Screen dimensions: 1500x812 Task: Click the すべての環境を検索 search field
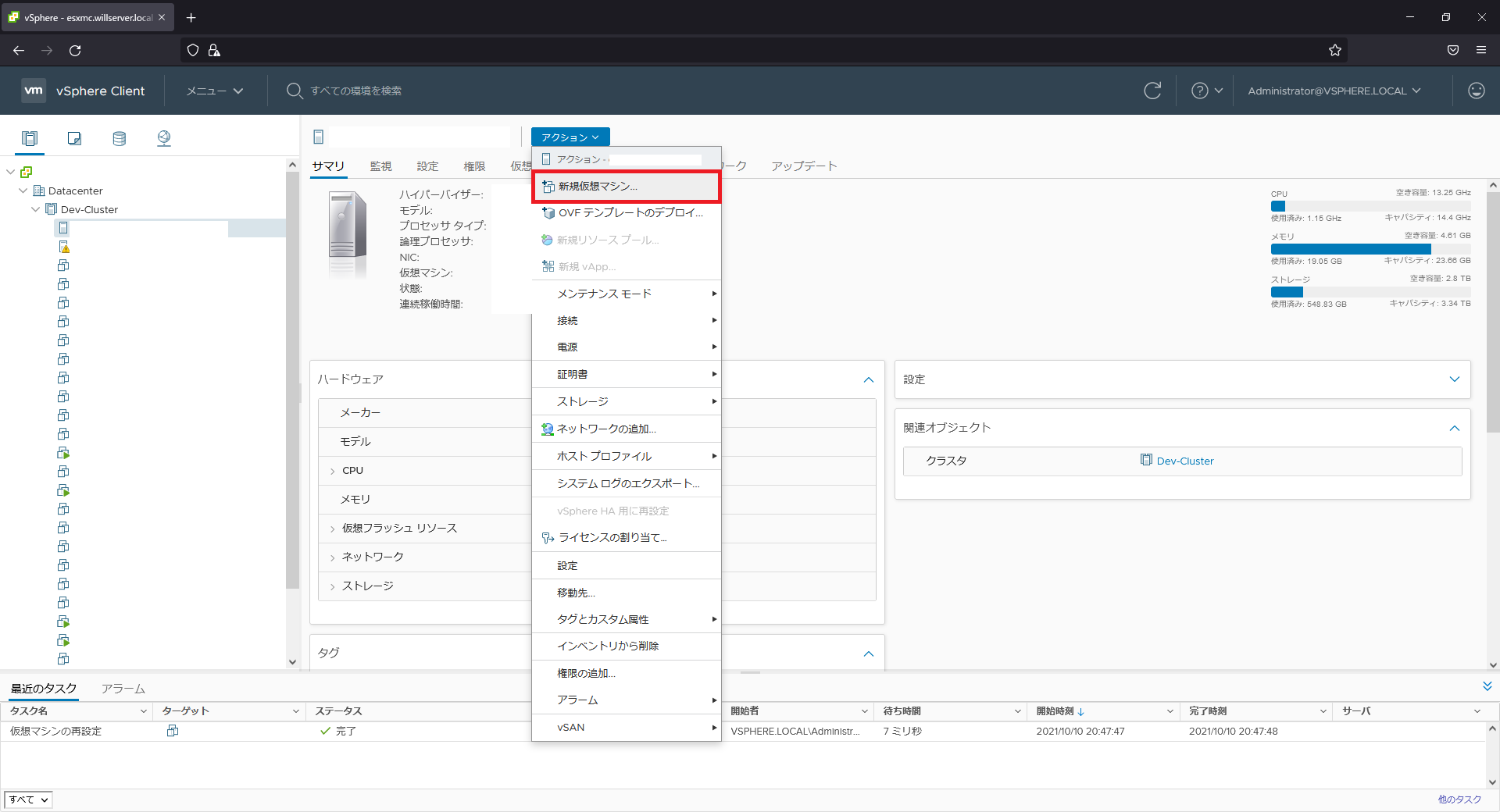[x=356, y=91]
